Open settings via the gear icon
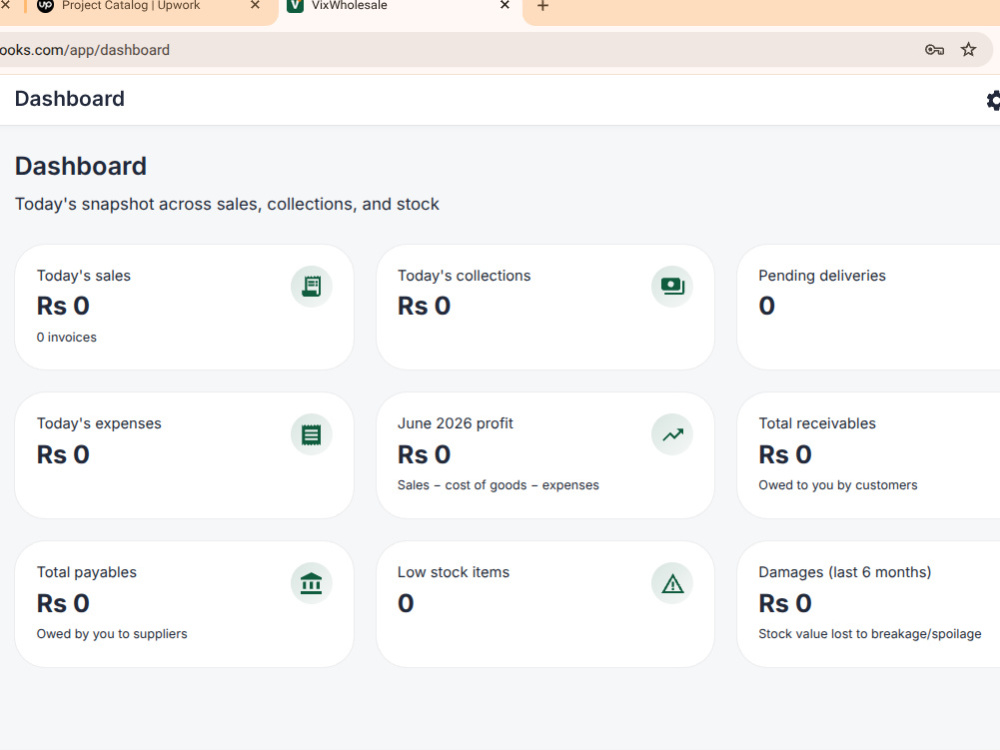 (x=994, y=100)
